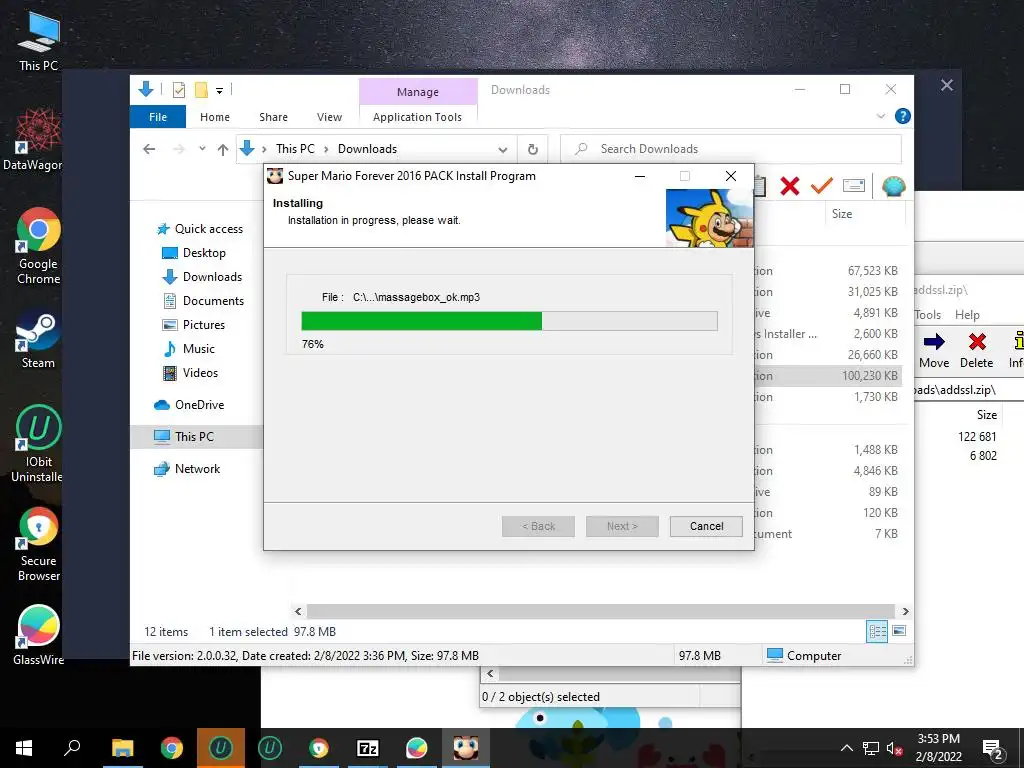
Task: Click properties quick access toolbar icon
Action: pyautogui.click(x=178, y=90)
